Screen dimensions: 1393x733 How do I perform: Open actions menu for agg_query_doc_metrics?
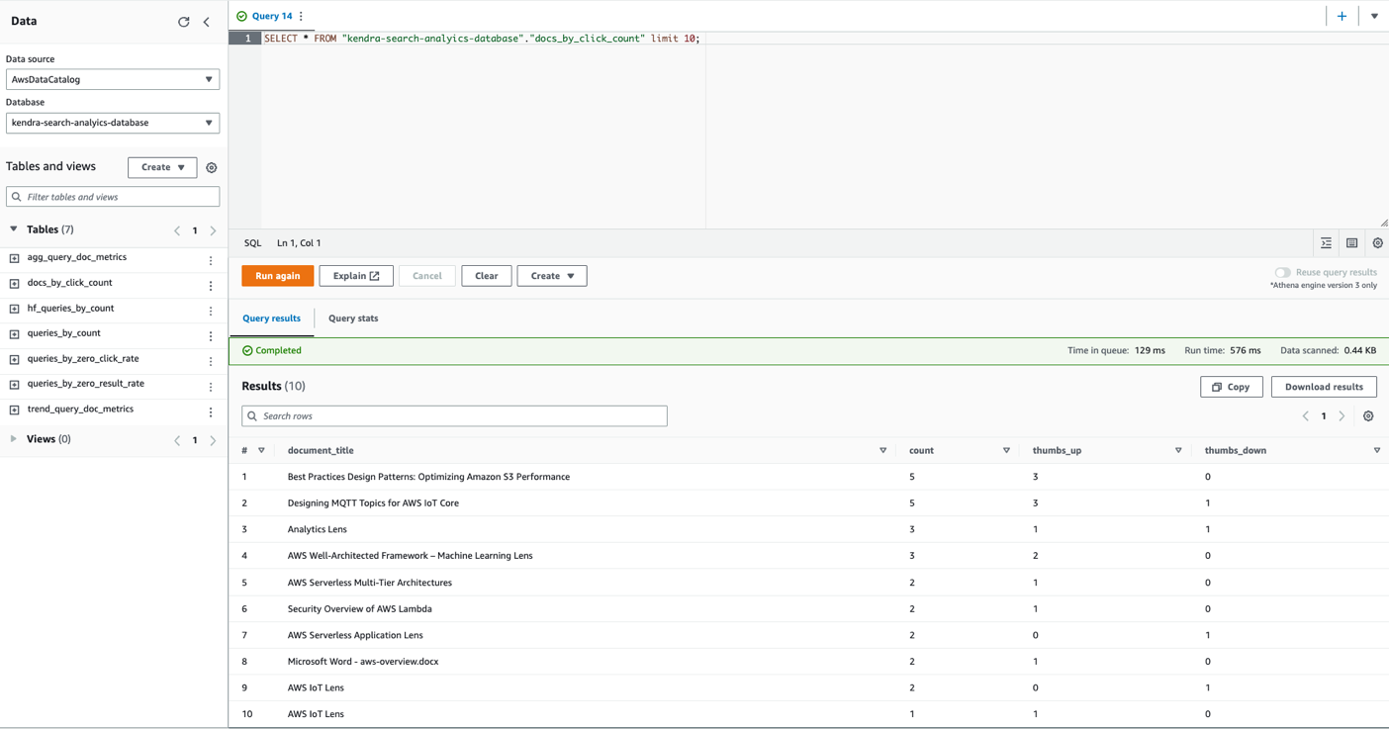point(211,260)
